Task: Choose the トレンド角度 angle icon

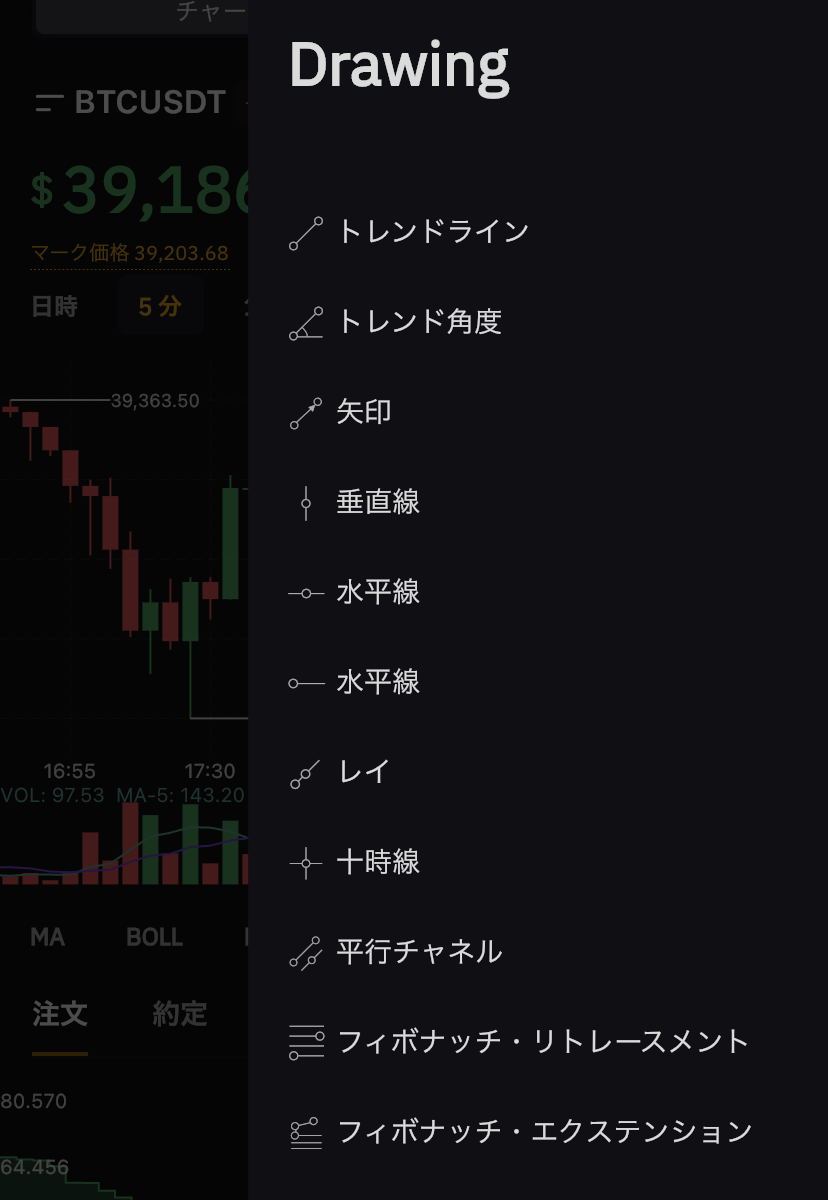Action: tap(306, 322)
